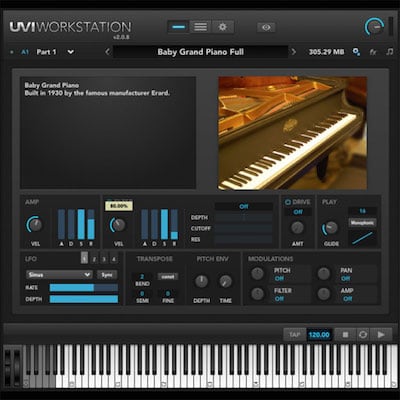Image resolution: width=400 pixels, height=400 pixels.
Task: Select LFO tab 1
Action: tap(84, 258)
